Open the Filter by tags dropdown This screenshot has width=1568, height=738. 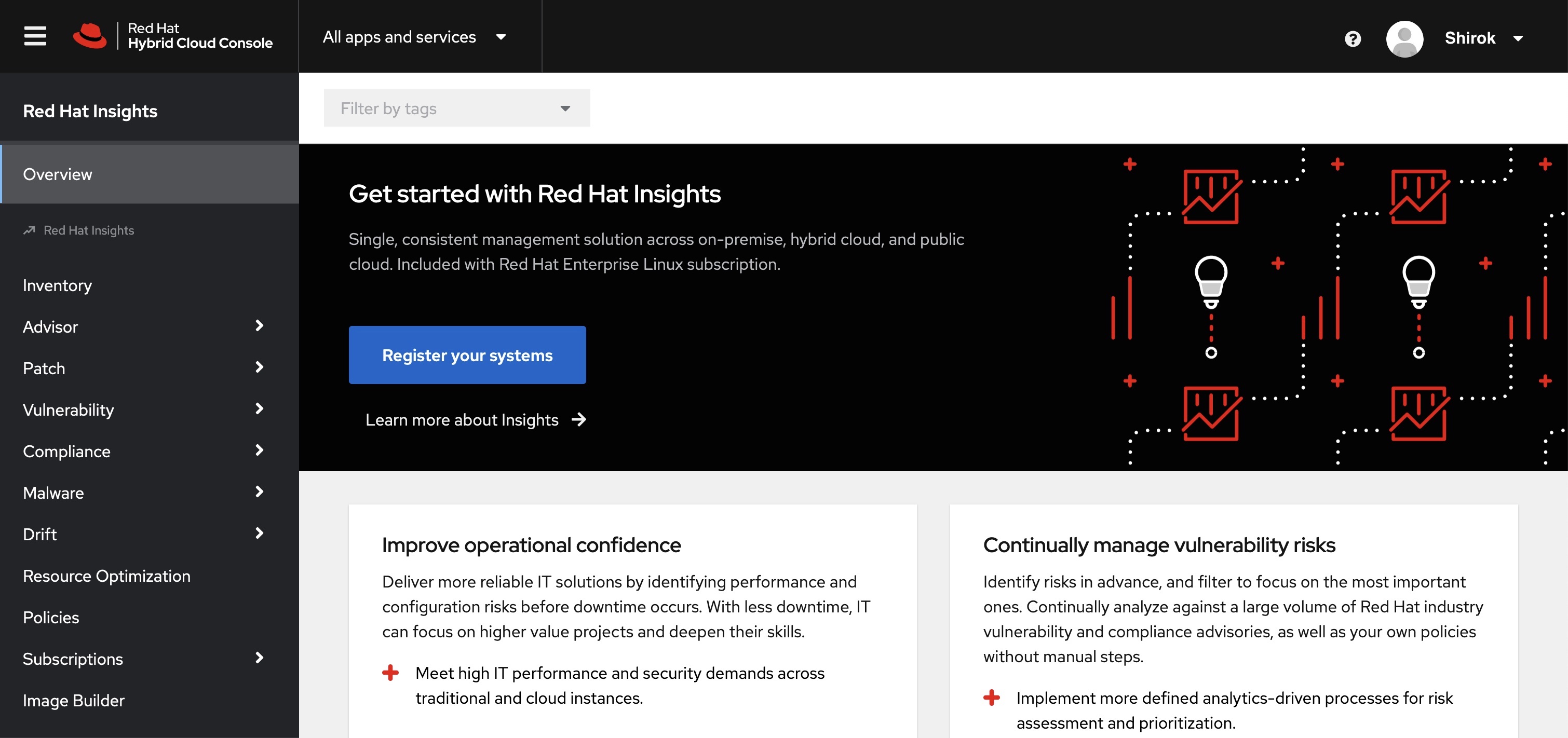456,107
